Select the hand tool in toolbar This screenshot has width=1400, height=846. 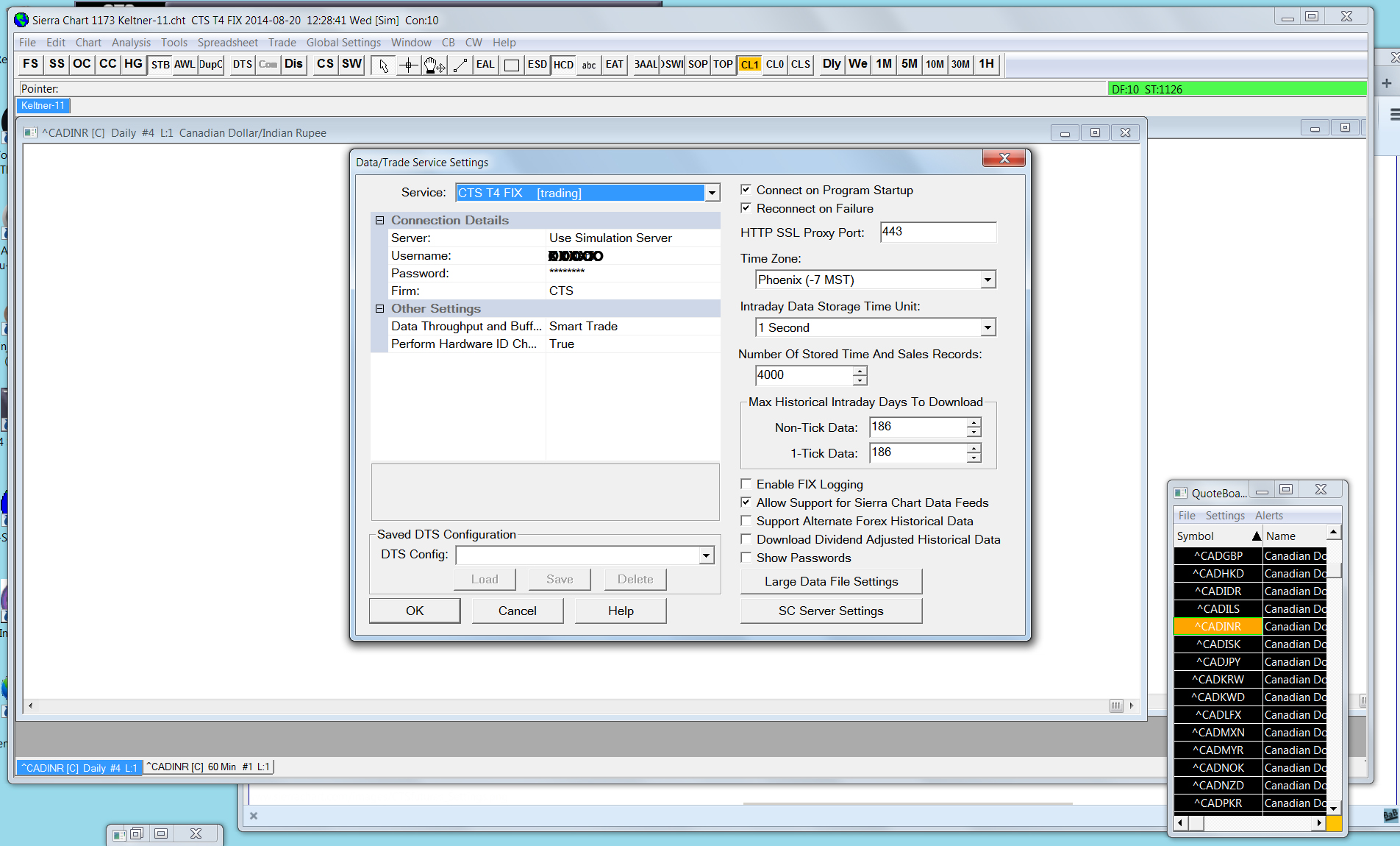[x=435, y=65]
